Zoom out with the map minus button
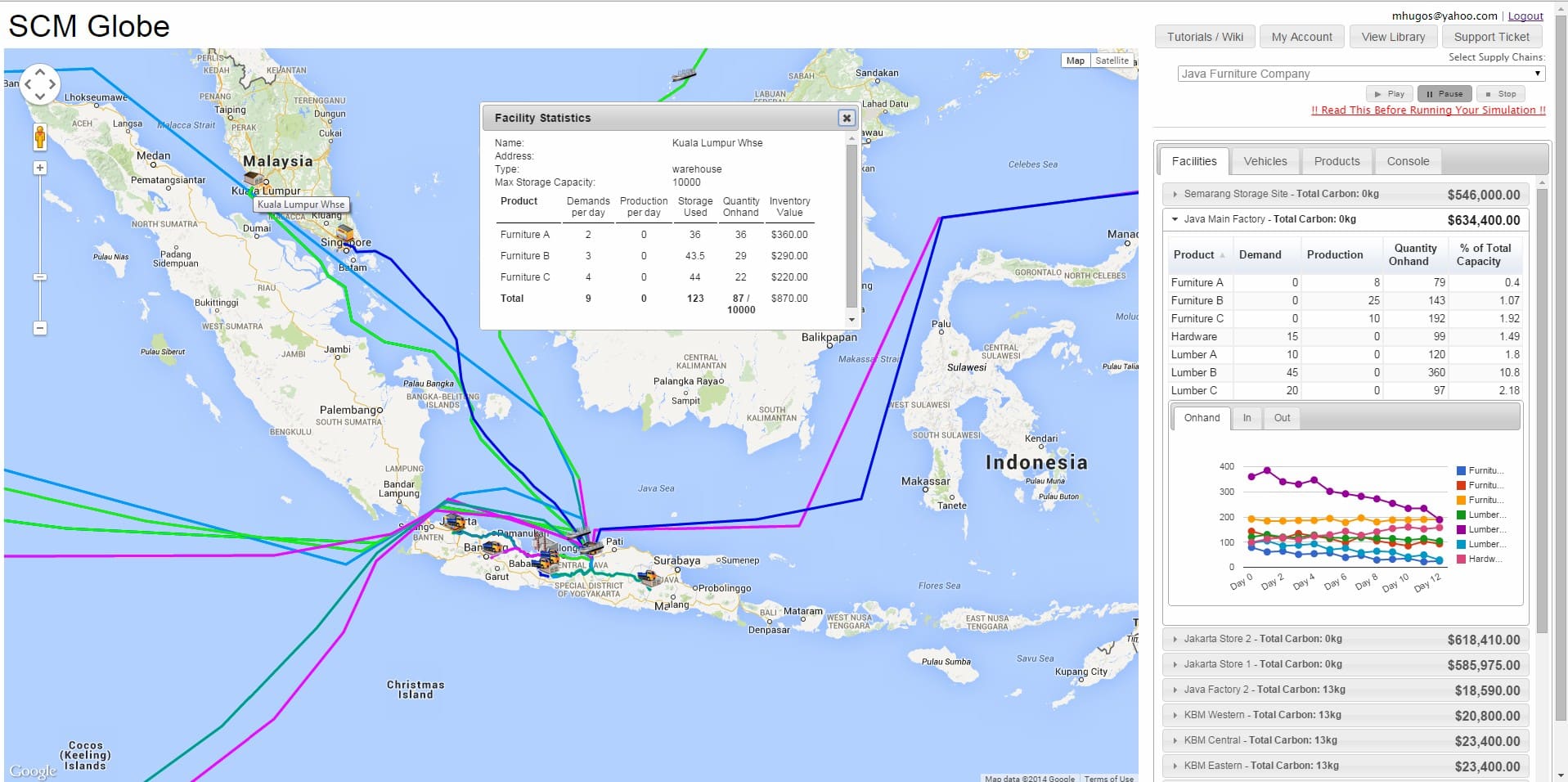This screenshot has height=782, width=1568. click(39, 328)
